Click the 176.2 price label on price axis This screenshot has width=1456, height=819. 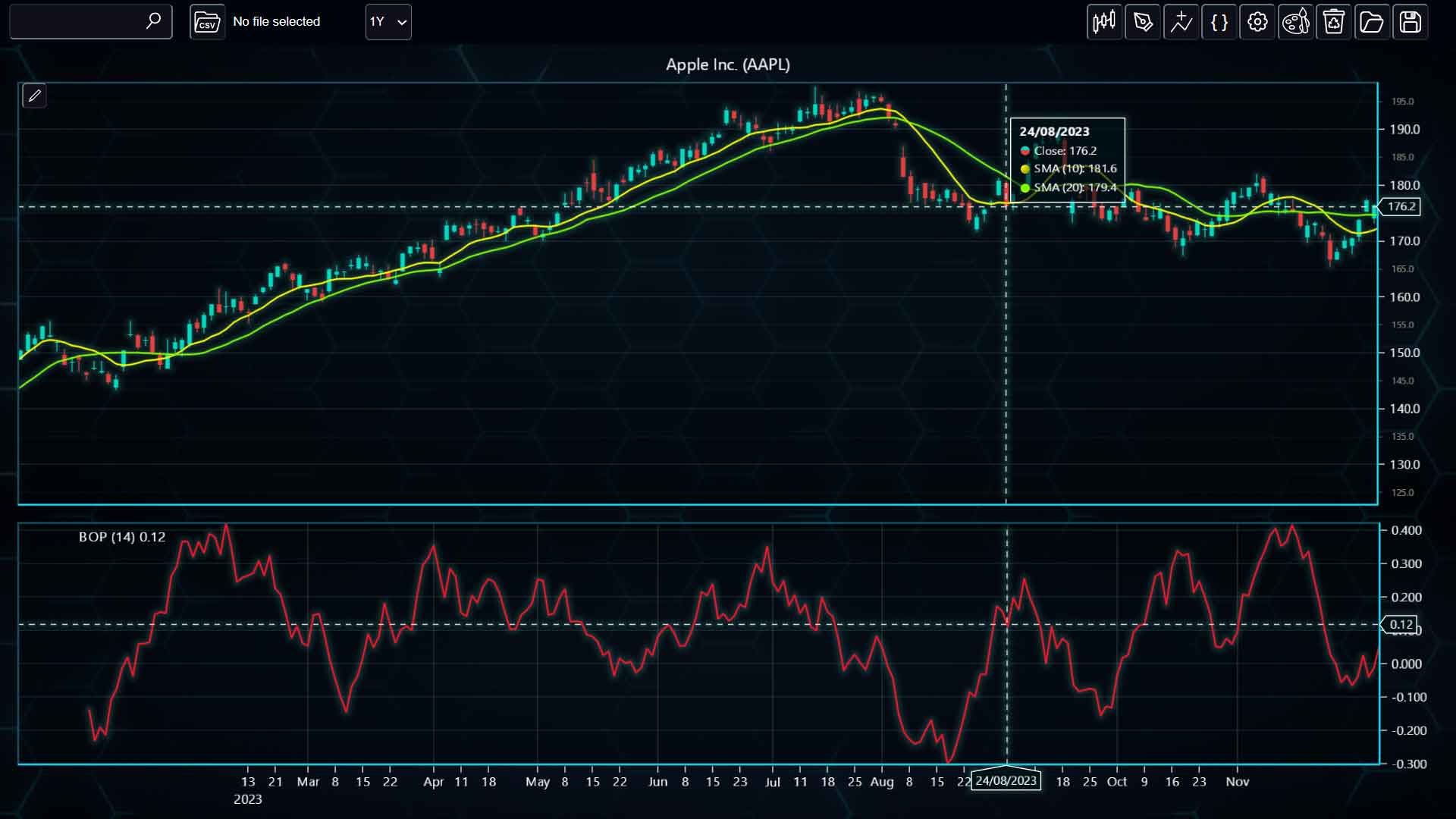pos(1401,206)
